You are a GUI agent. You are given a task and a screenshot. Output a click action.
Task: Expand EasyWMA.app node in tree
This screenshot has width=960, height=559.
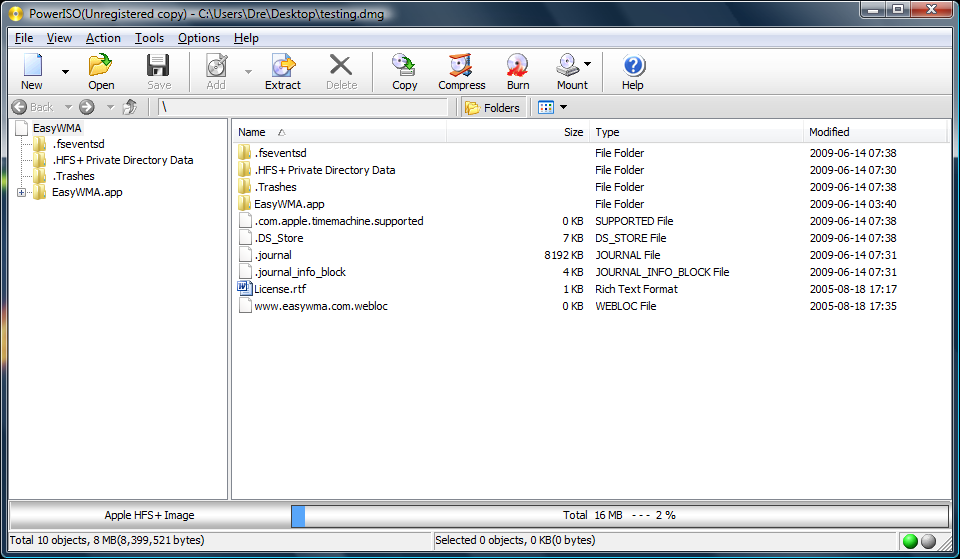pyautogui.click(x=21, y=192)
